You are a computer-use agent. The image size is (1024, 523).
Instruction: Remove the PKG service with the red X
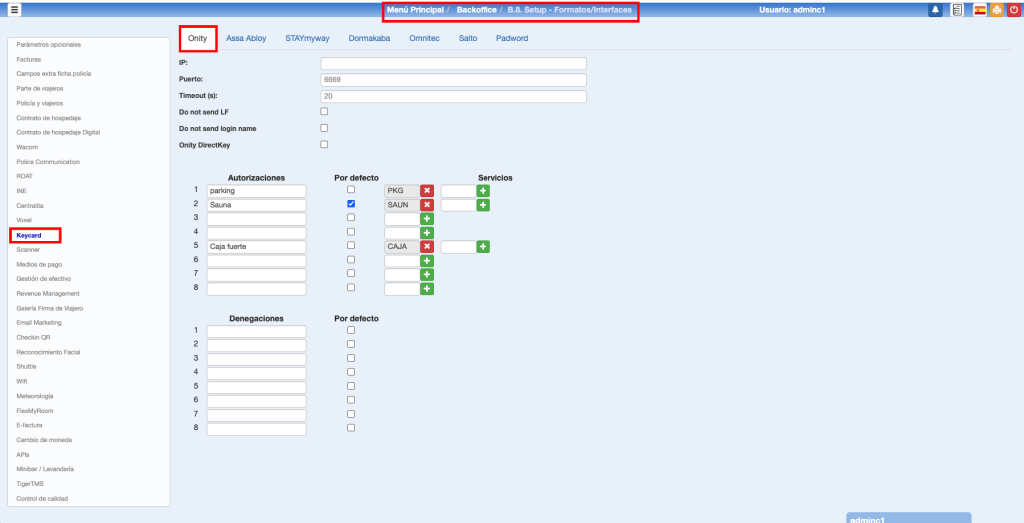pyautogui.click(x=427, y=190)
